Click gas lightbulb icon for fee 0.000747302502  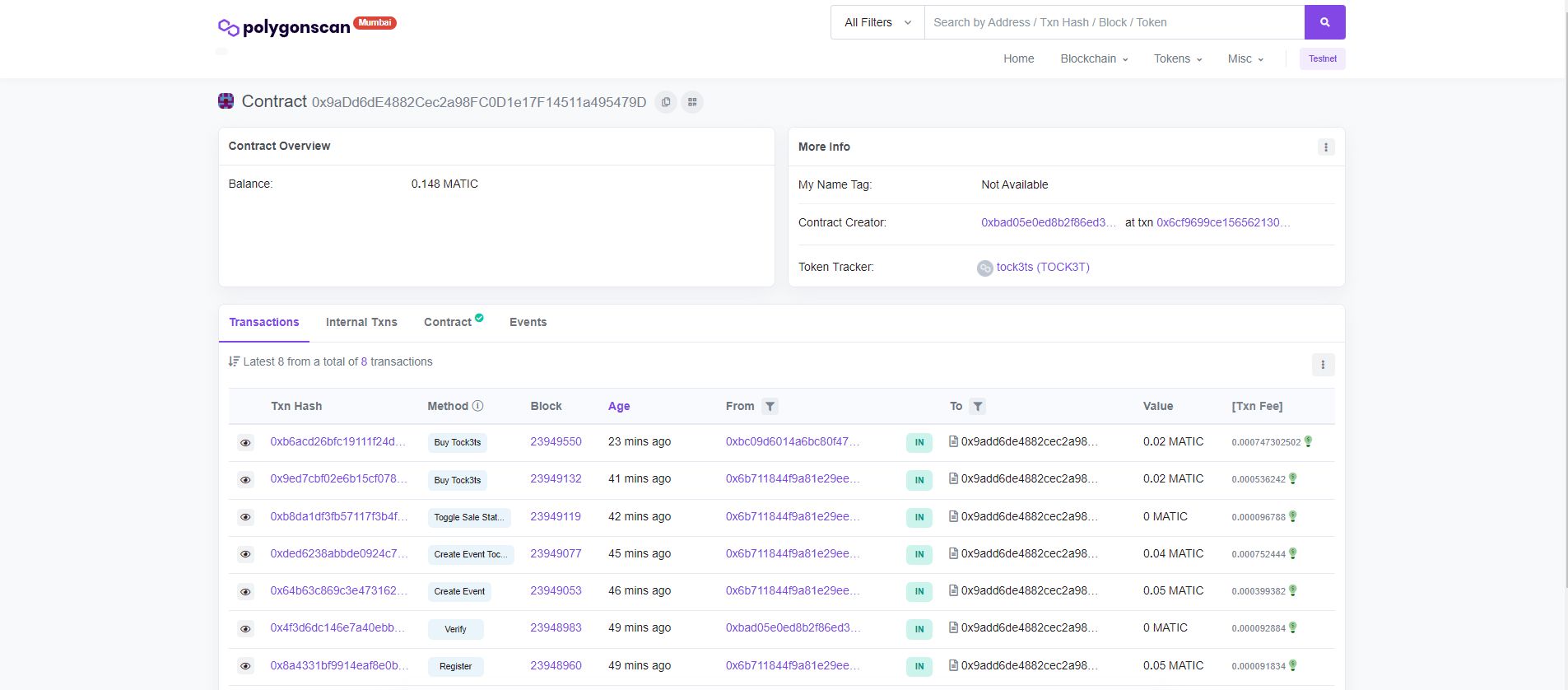click(x=1308, y=441)
